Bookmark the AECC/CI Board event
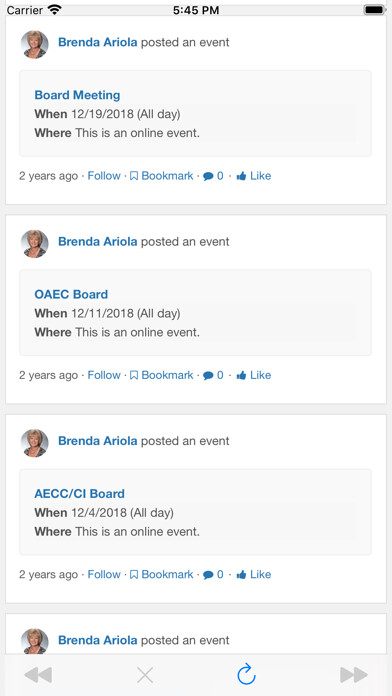The height and width of the screenshot is (696, 392). coord(162,574)
